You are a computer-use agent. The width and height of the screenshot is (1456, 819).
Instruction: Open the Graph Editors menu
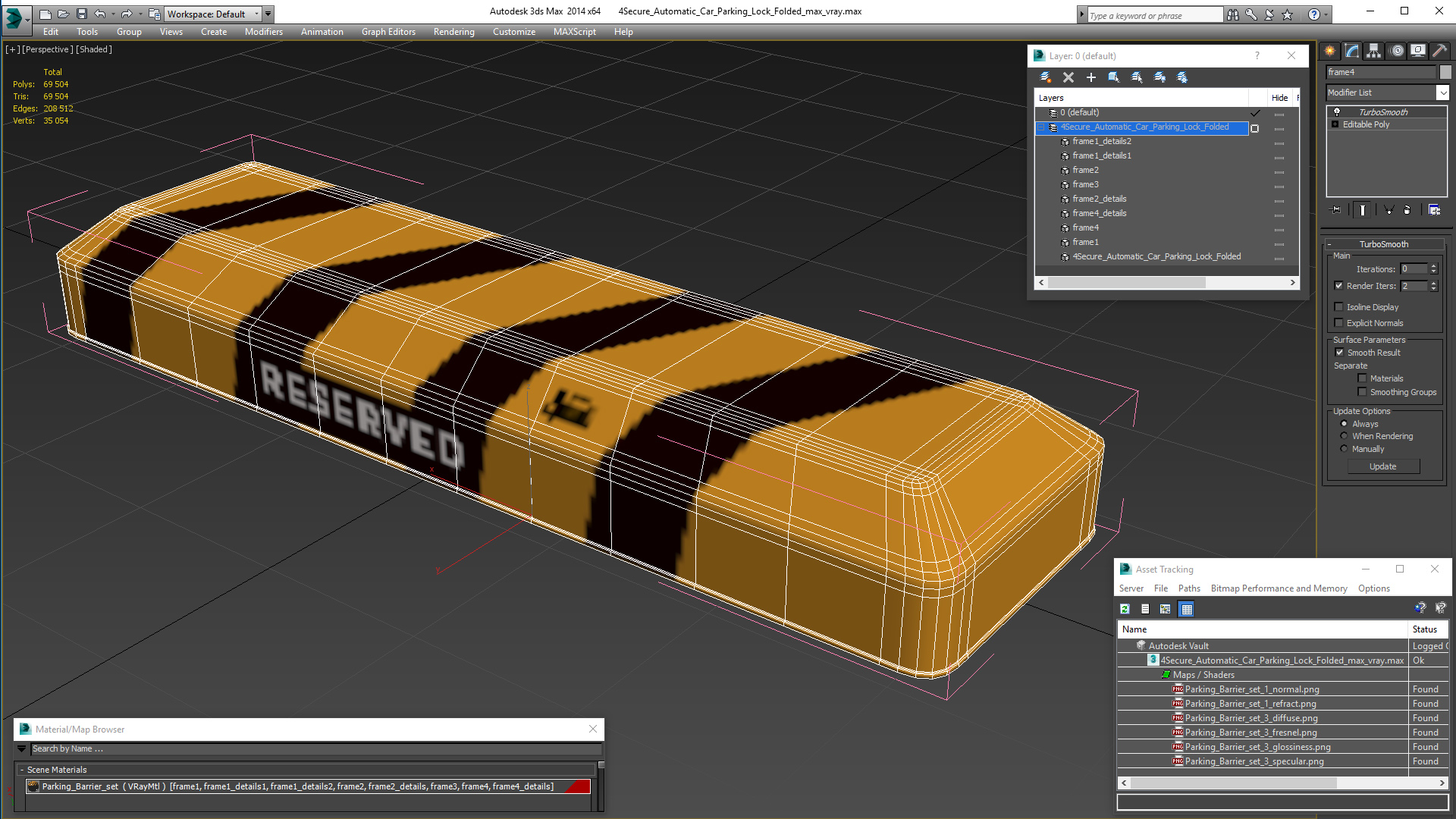click(x=388, y=32)
